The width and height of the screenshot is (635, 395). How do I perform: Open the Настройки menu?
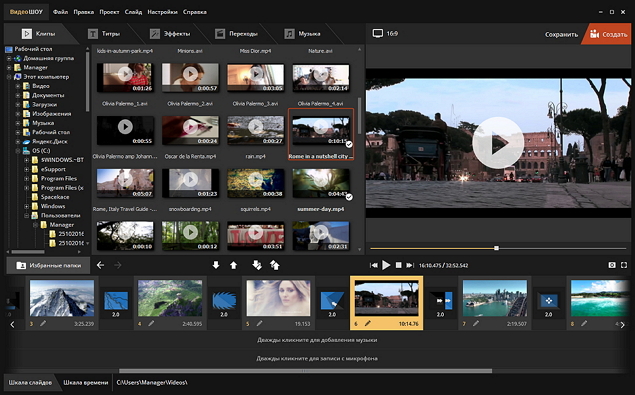pos(162,12)
